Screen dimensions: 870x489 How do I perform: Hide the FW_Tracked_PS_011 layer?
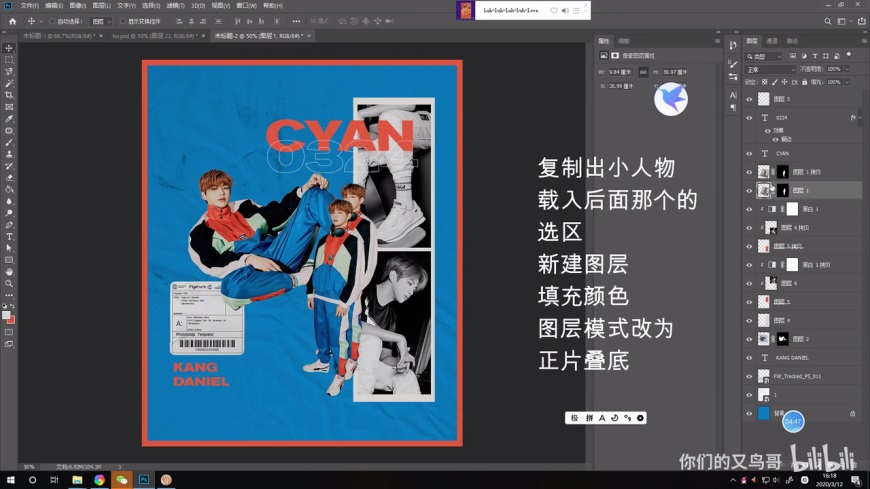(x=749, y=376)
